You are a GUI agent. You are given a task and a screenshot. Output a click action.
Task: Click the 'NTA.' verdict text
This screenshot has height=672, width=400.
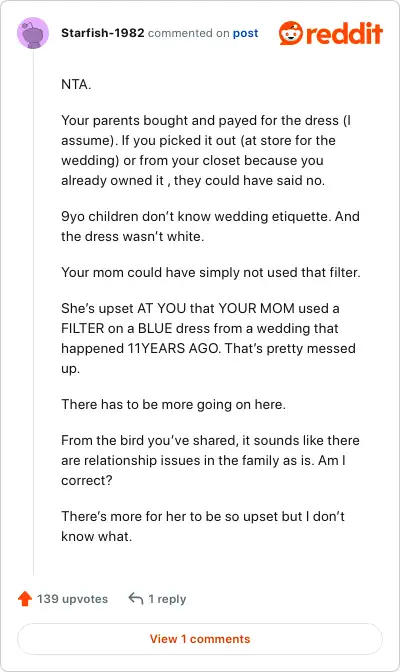click(x=76, y=84)
